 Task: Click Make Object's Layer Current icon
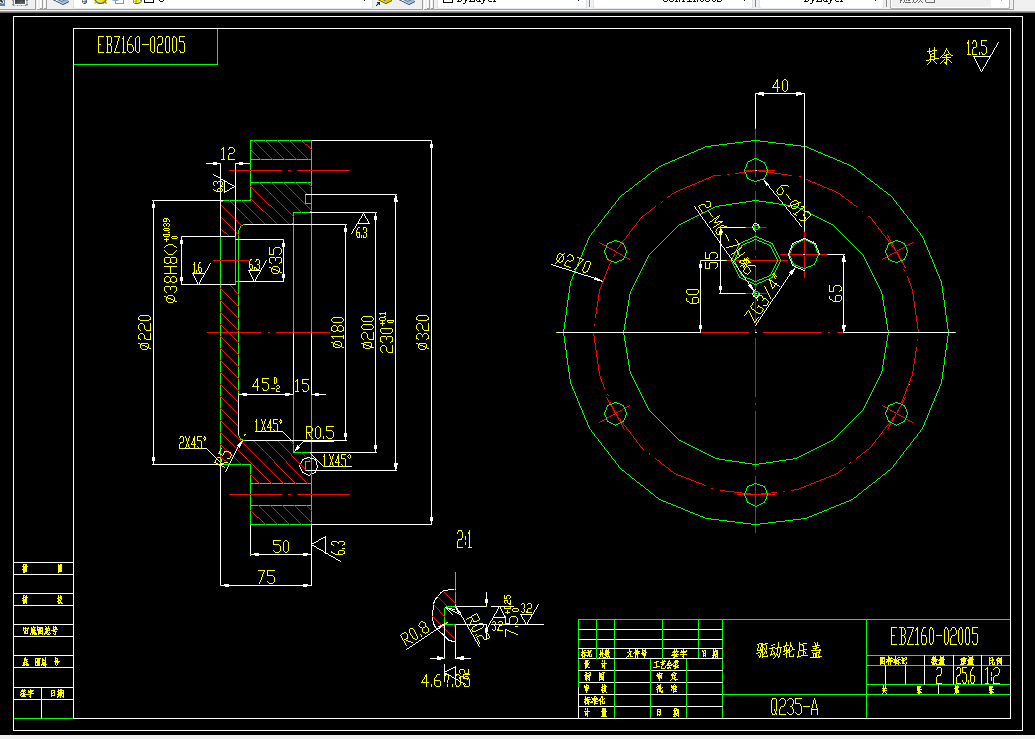(x=384, y=2)
